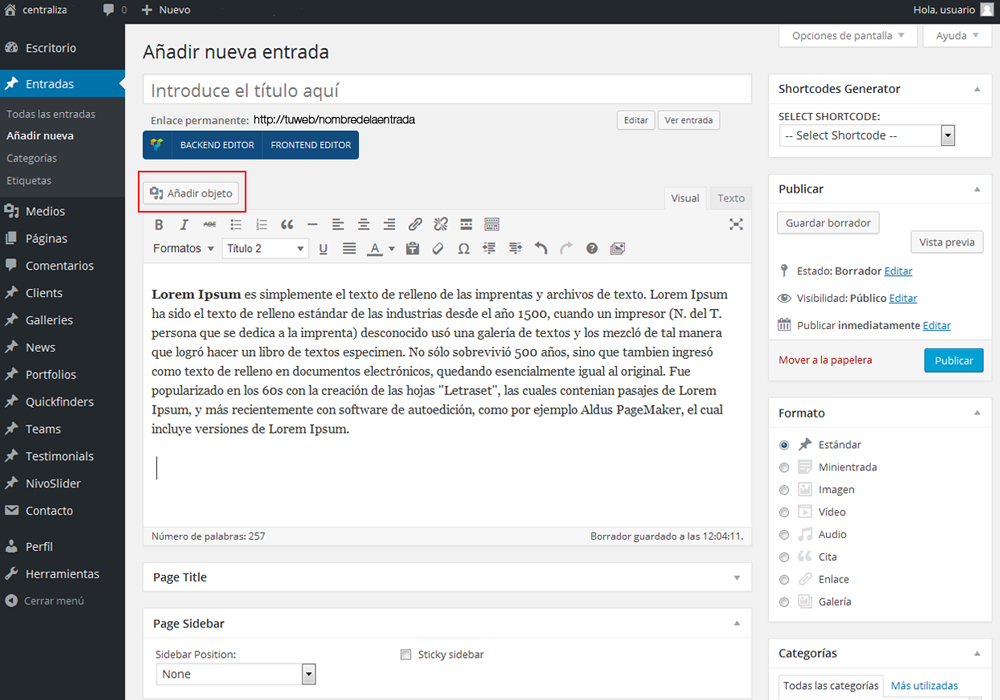The height and width of the screenshot is (700, 1000).
Task: Apply italic formatting
Action: tap(184, 224)
